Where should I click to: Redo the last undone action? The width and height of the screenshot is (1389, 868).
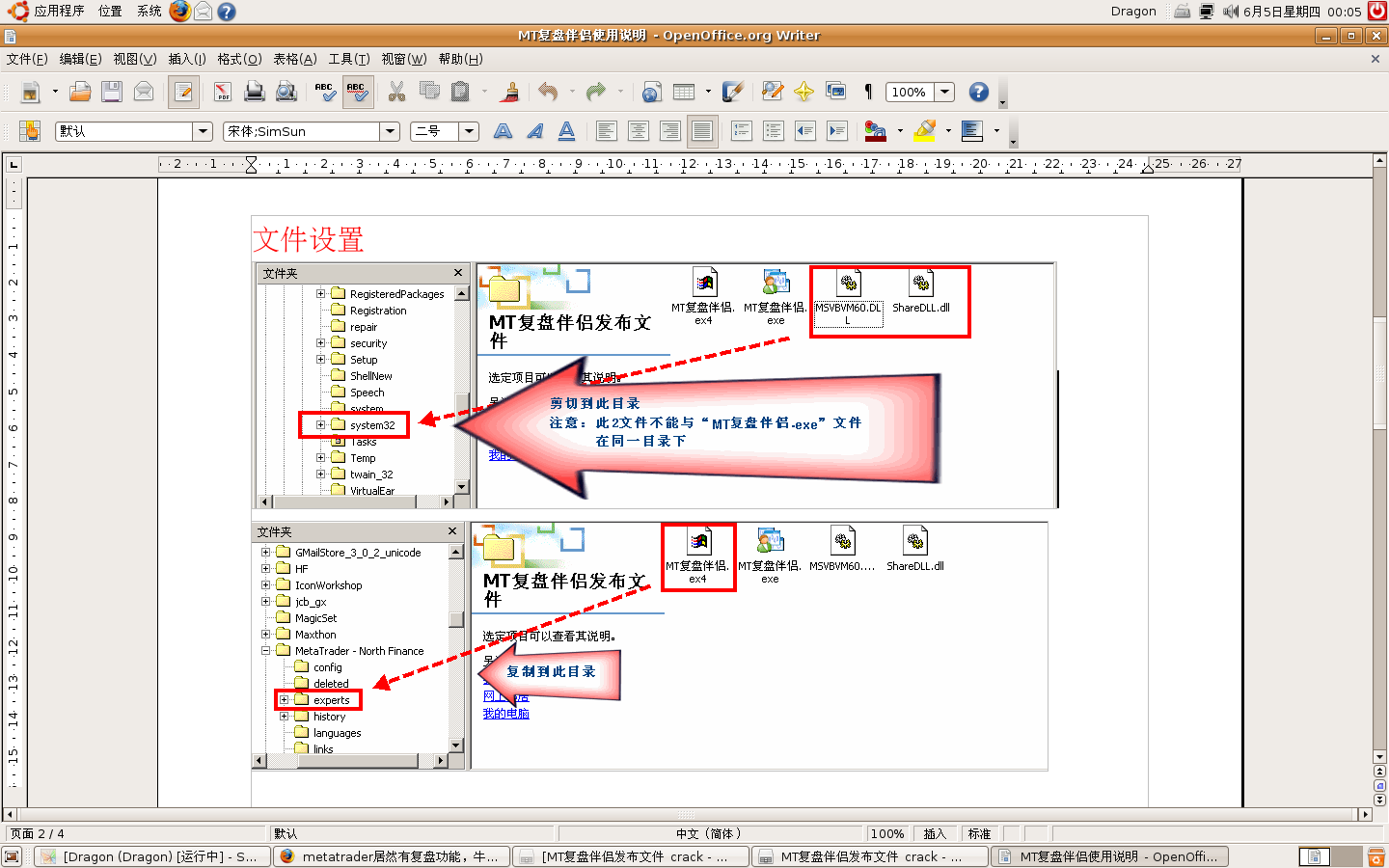[596, 92]
